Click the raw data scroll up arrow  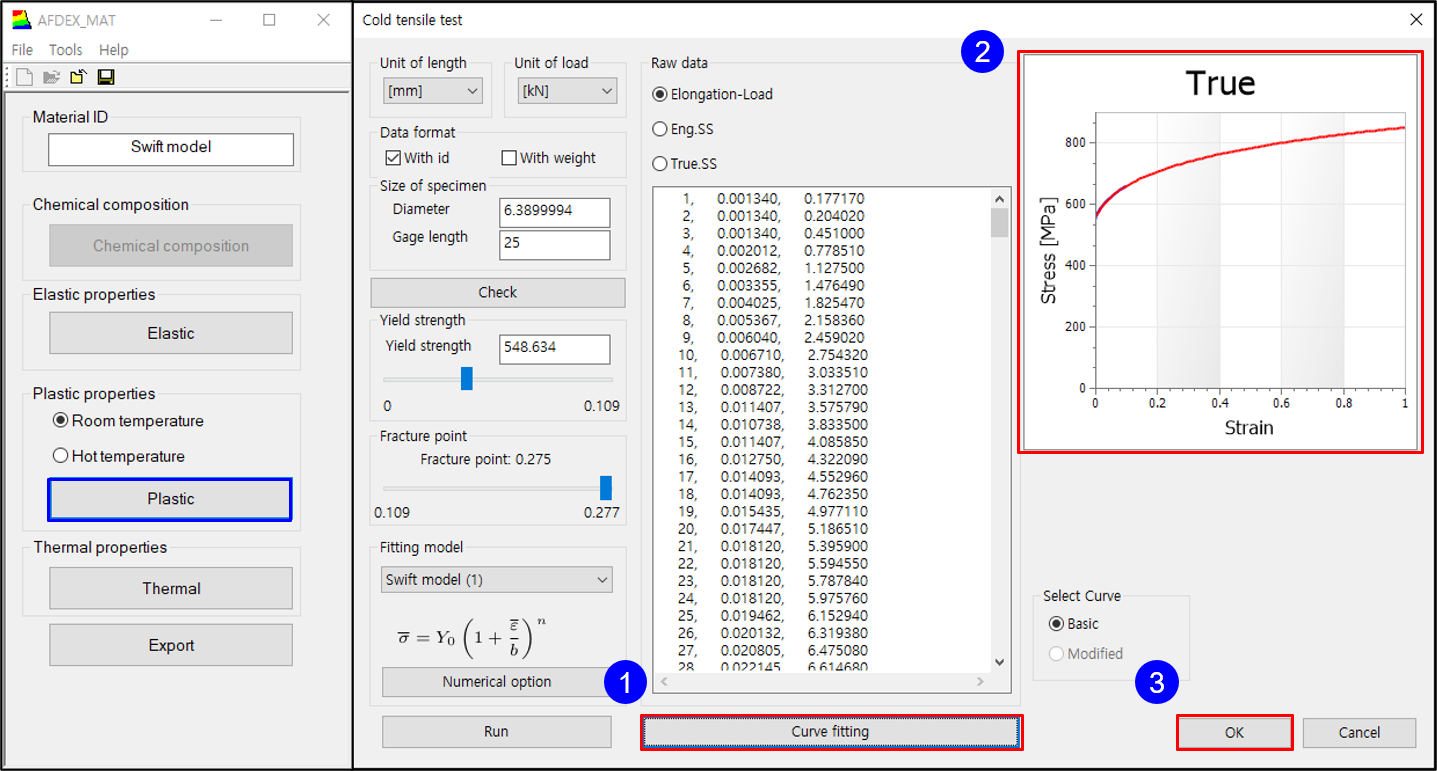click(999, 198)
